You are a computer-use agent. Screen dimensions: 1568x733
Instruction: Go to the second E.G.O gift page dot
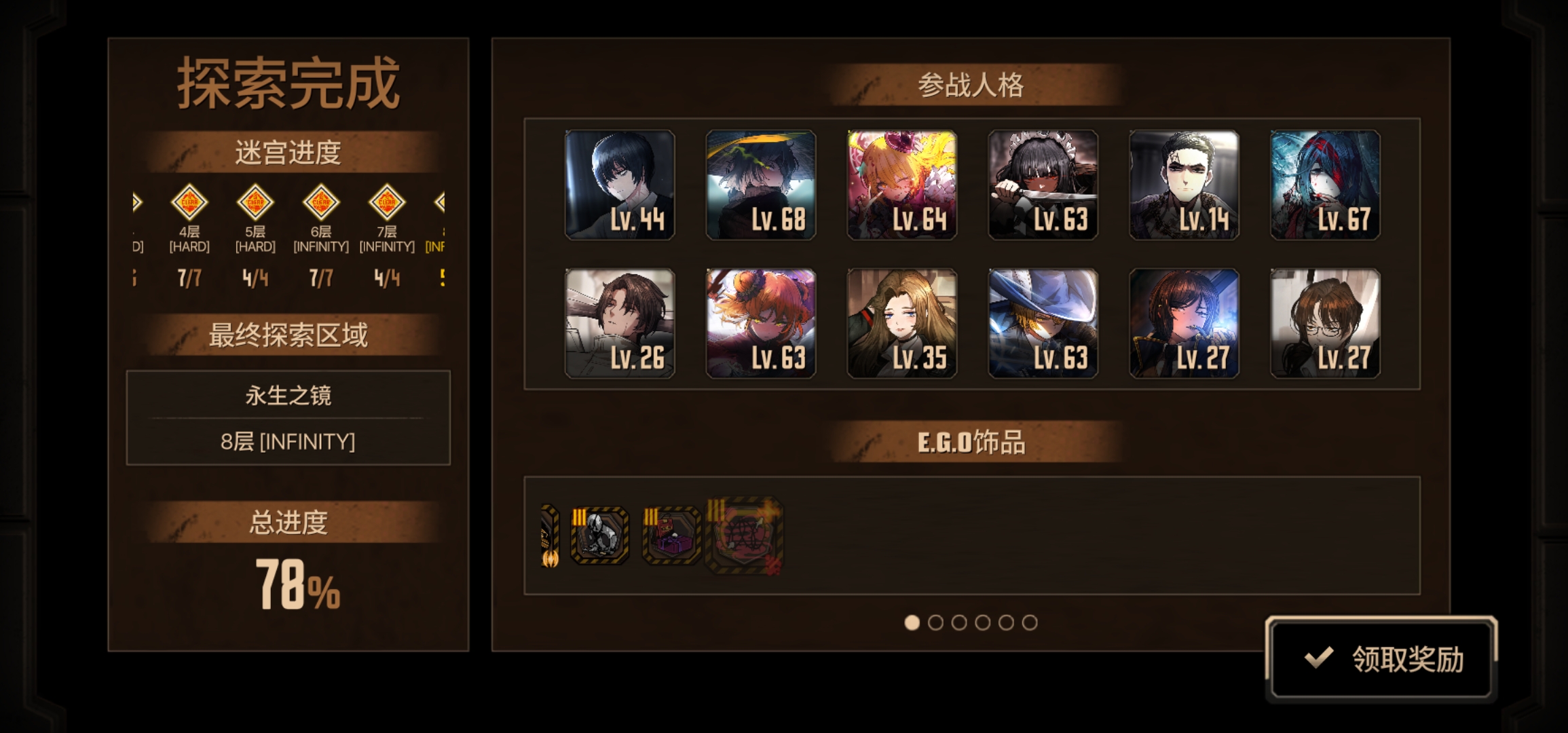click(935, 622)
